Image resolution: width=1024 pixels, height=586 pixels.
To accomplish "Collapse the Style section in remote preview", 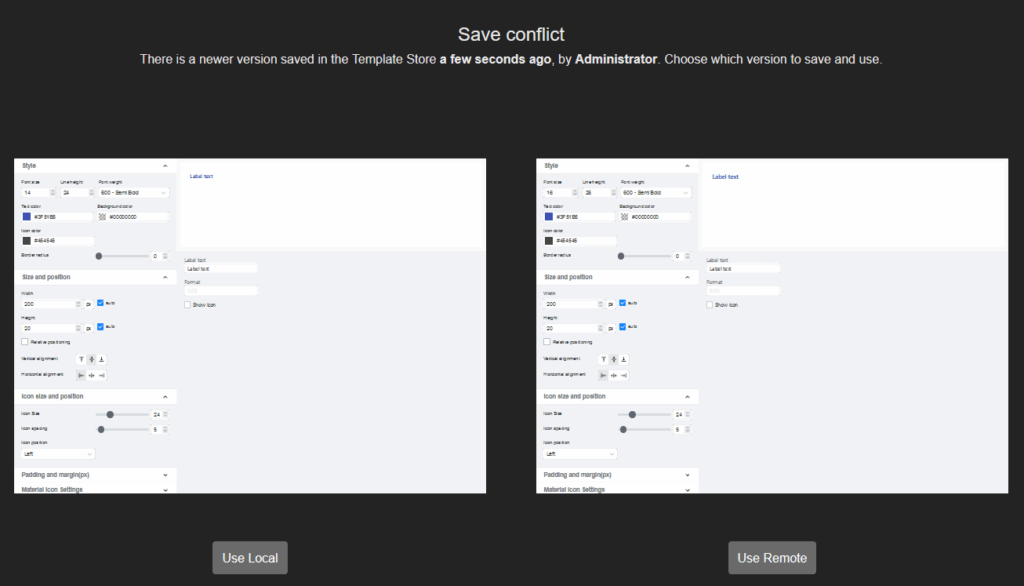I will click(687, 166).
